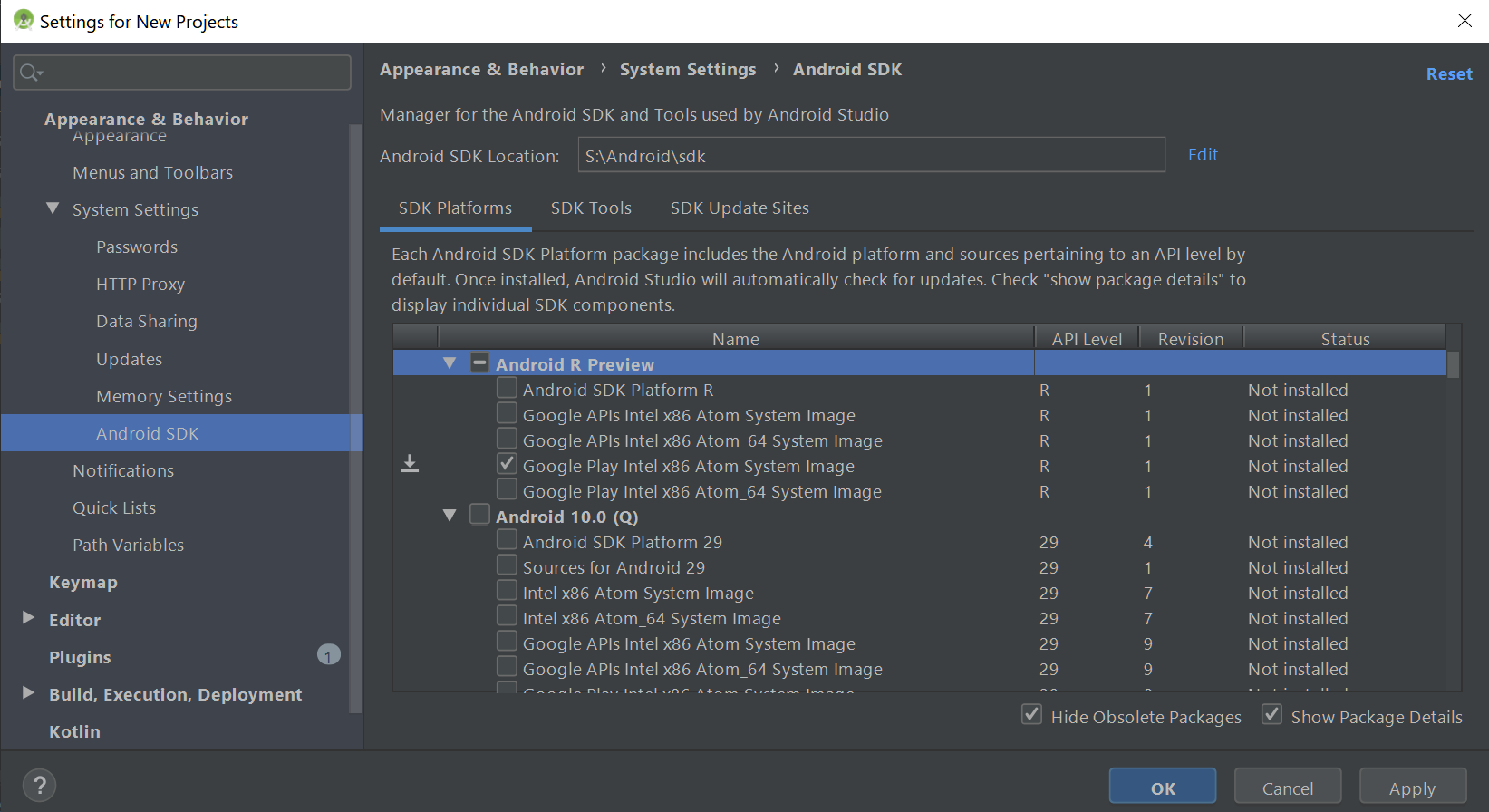Click the Cancel button
1489x812 pixels.
1287,788
